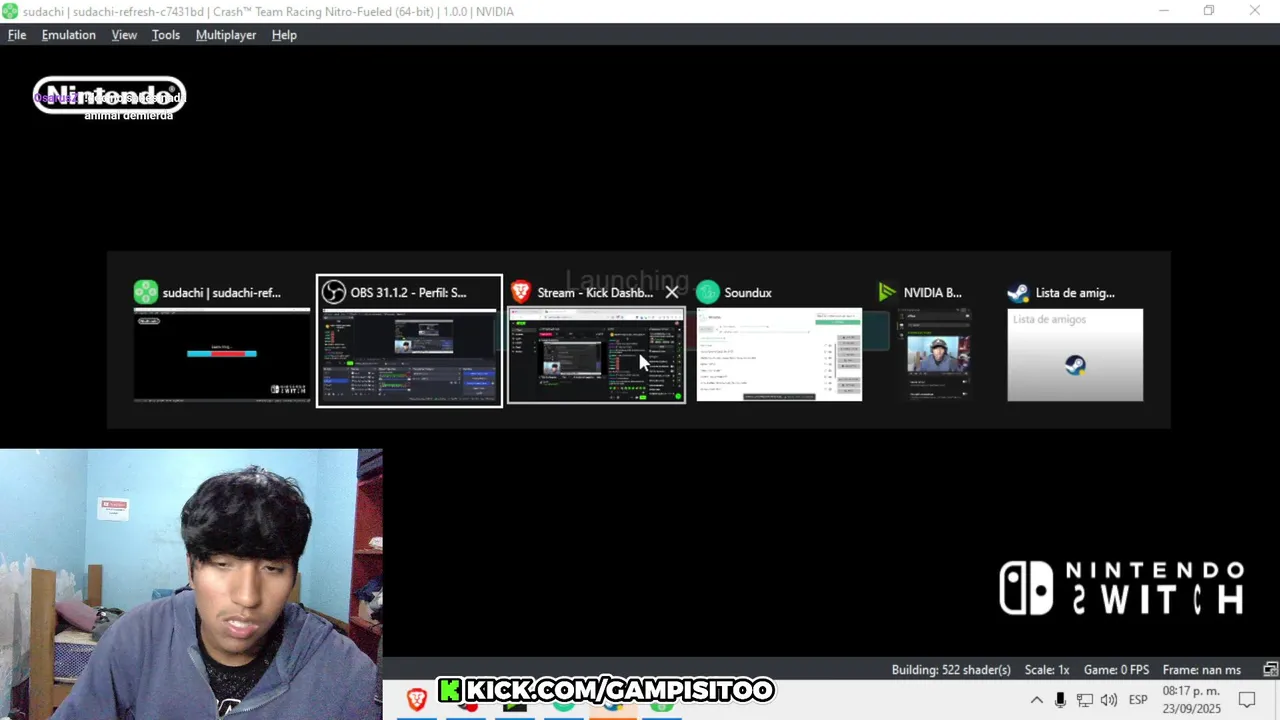Restore down the sudachi emulator window
1280x720 pixels.
pos(1209,11)
